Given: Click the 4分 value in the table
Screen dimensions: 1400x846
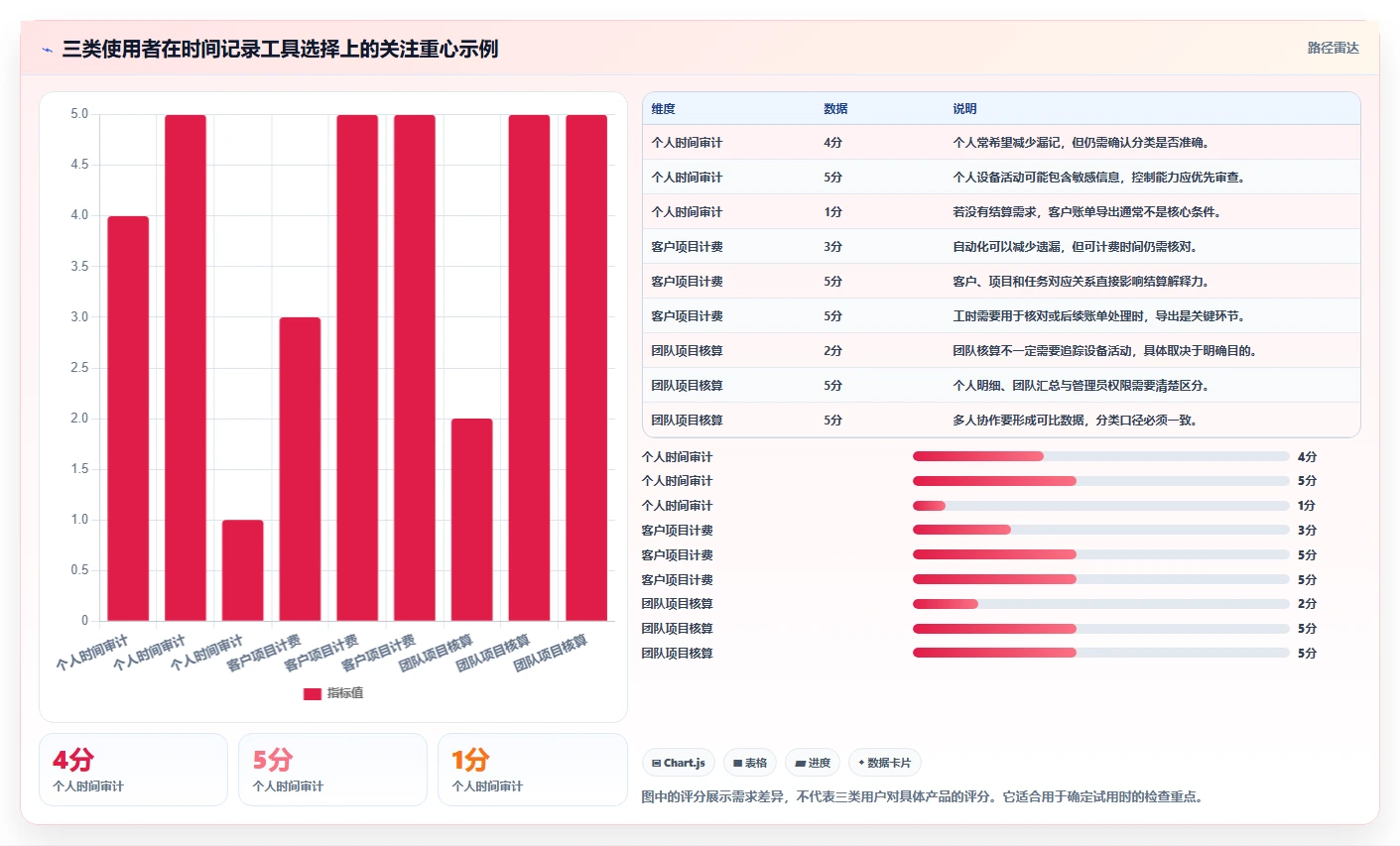Looking at the screenshot, I should pos(832,143).
